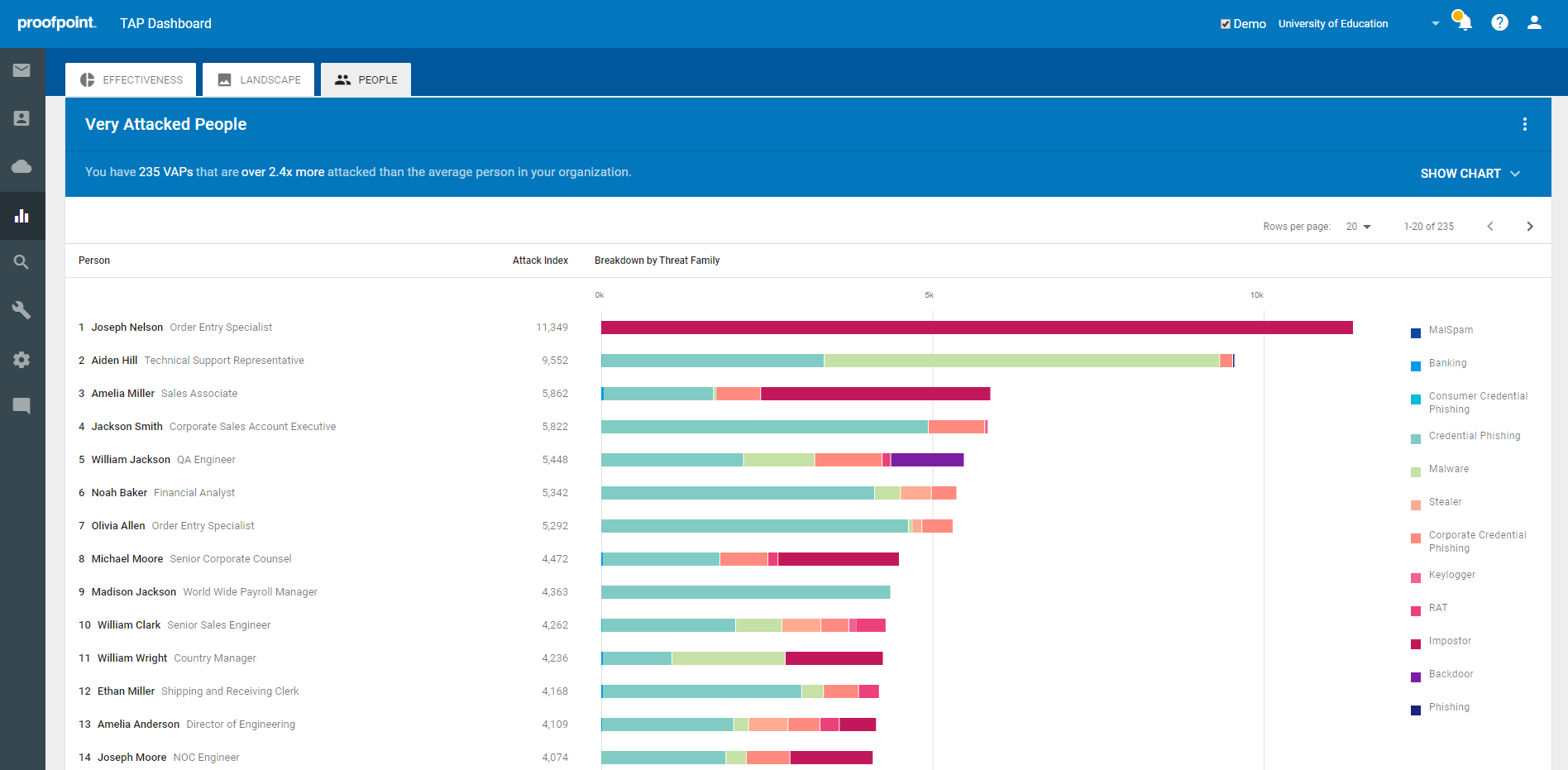Click the MalSpam legend color swatch
This screenshot has height=770, width=1568.
(1416, 332)
